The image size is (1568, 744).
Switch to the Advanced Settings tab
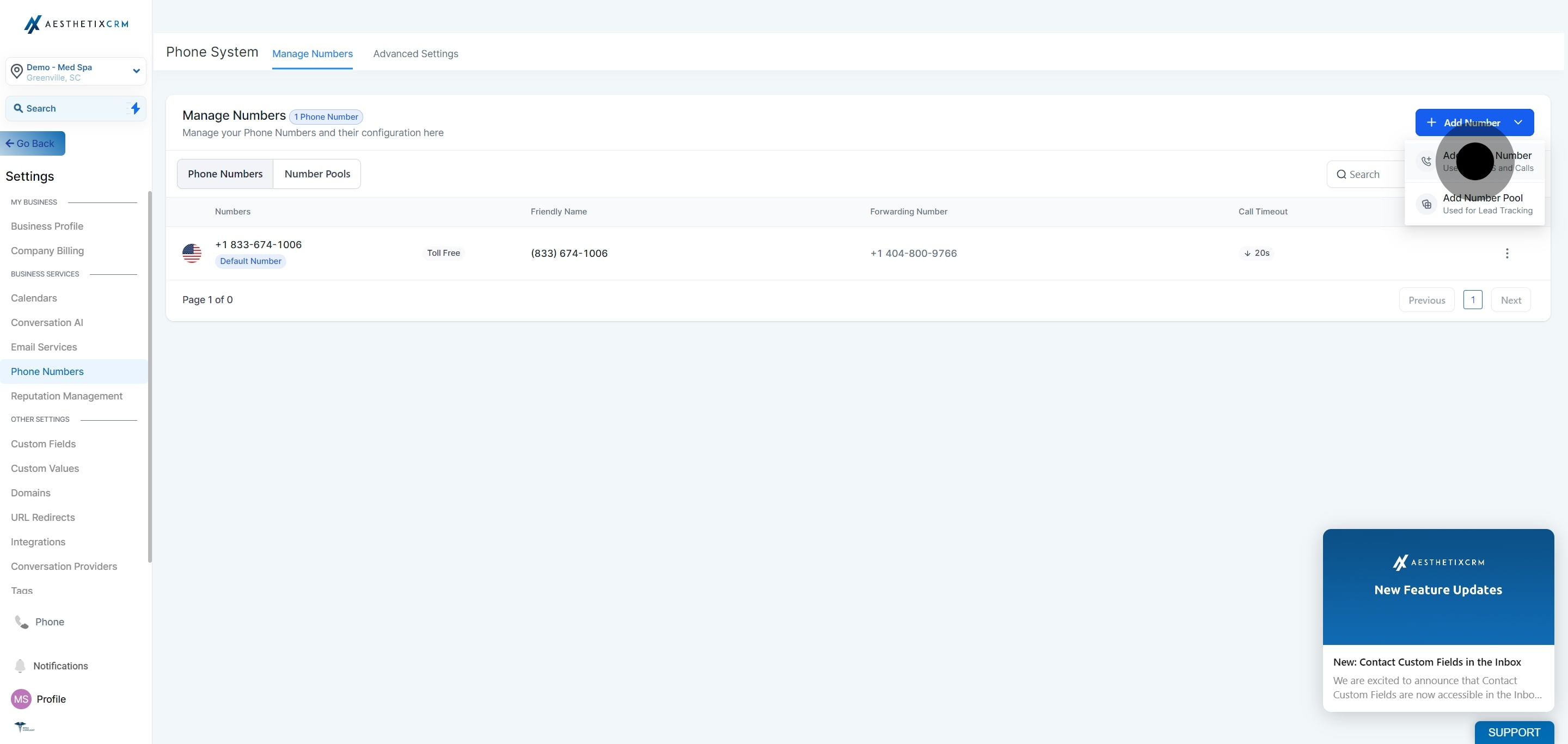point(415,53)
